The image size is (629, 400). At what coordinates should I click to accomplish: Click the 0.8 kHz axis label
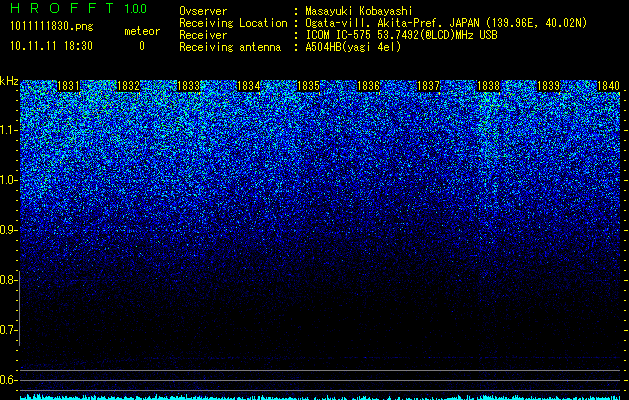(8, 280)
